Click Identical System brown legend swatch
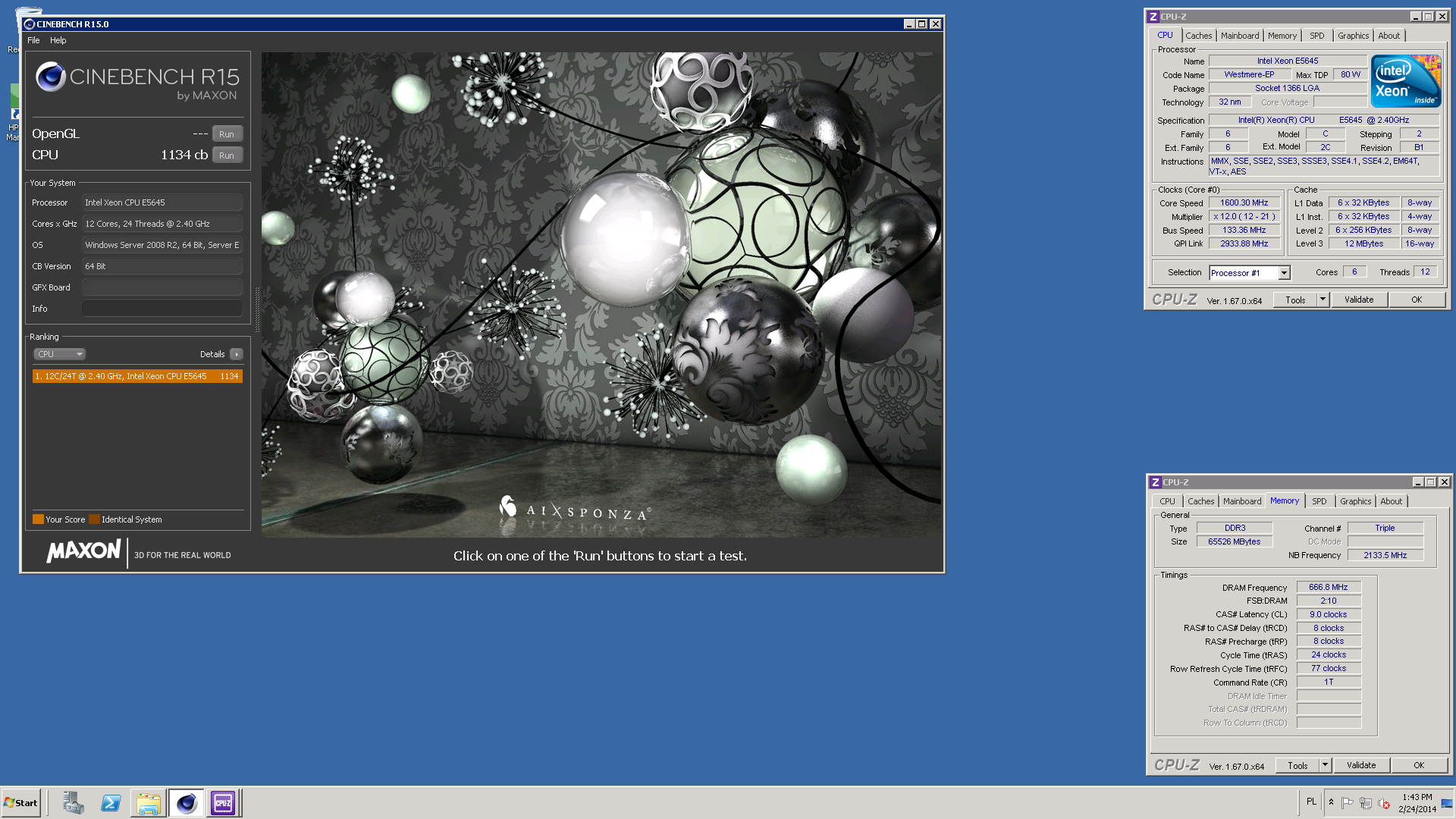Image resolution: width=1456 pixels, height=819 pixels. tap(94, 519)
